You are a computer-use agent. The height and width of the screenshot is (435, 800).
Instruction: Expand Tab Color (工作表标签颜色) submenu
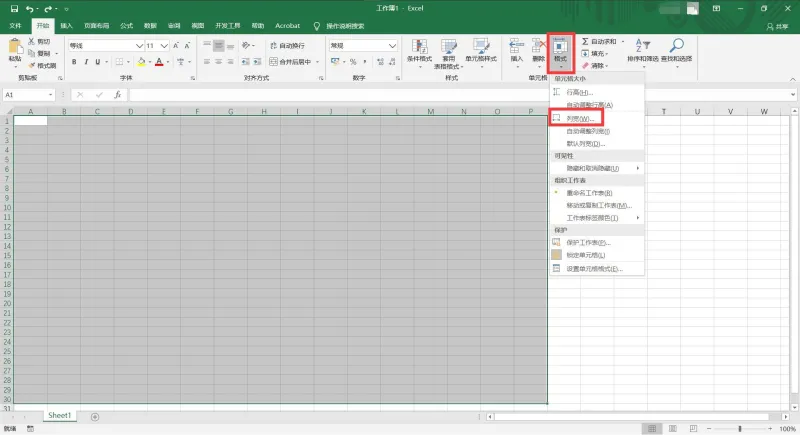click(x=596, y=218)
